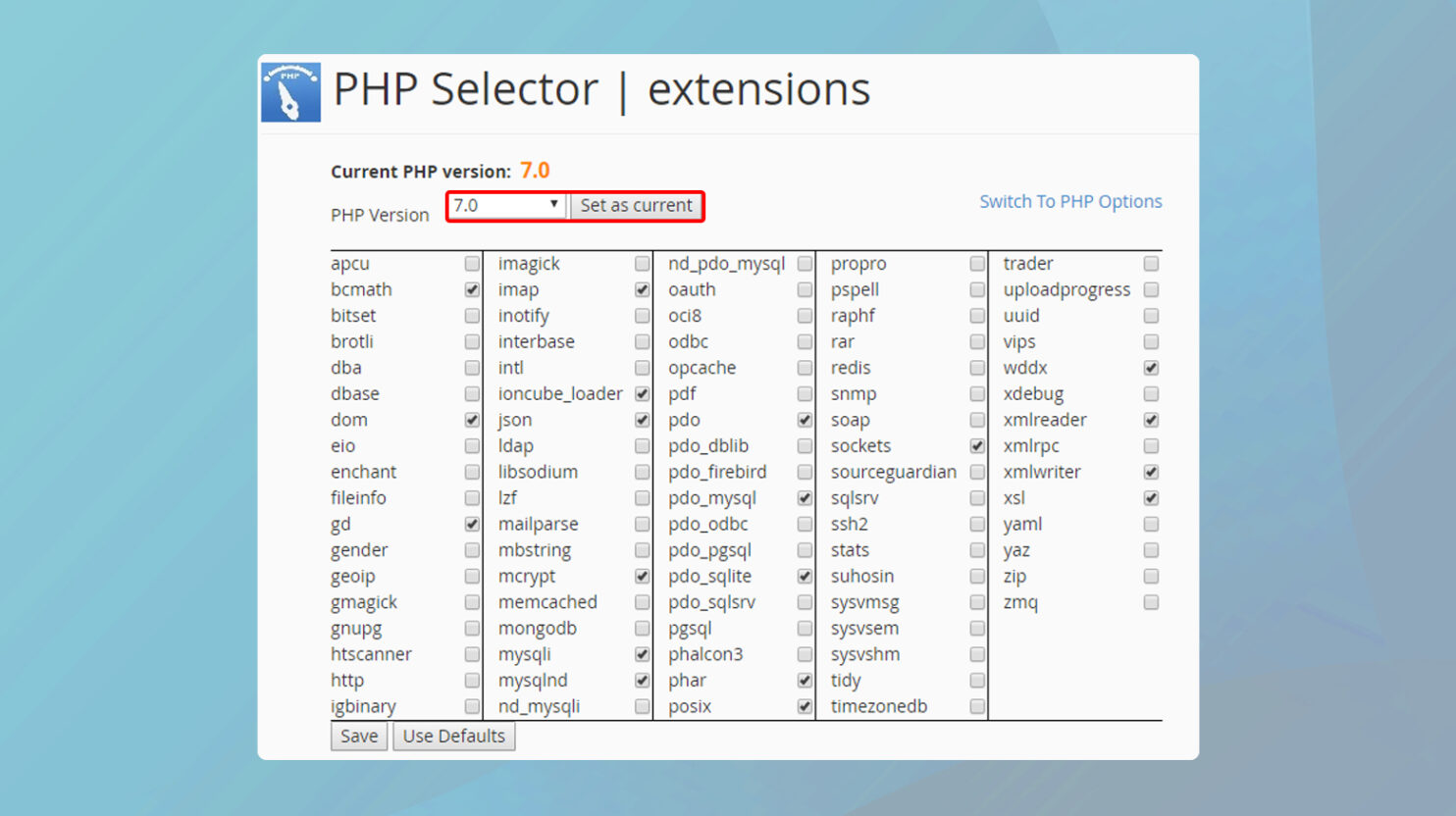Disable the mysqli extension

[642, 653]
